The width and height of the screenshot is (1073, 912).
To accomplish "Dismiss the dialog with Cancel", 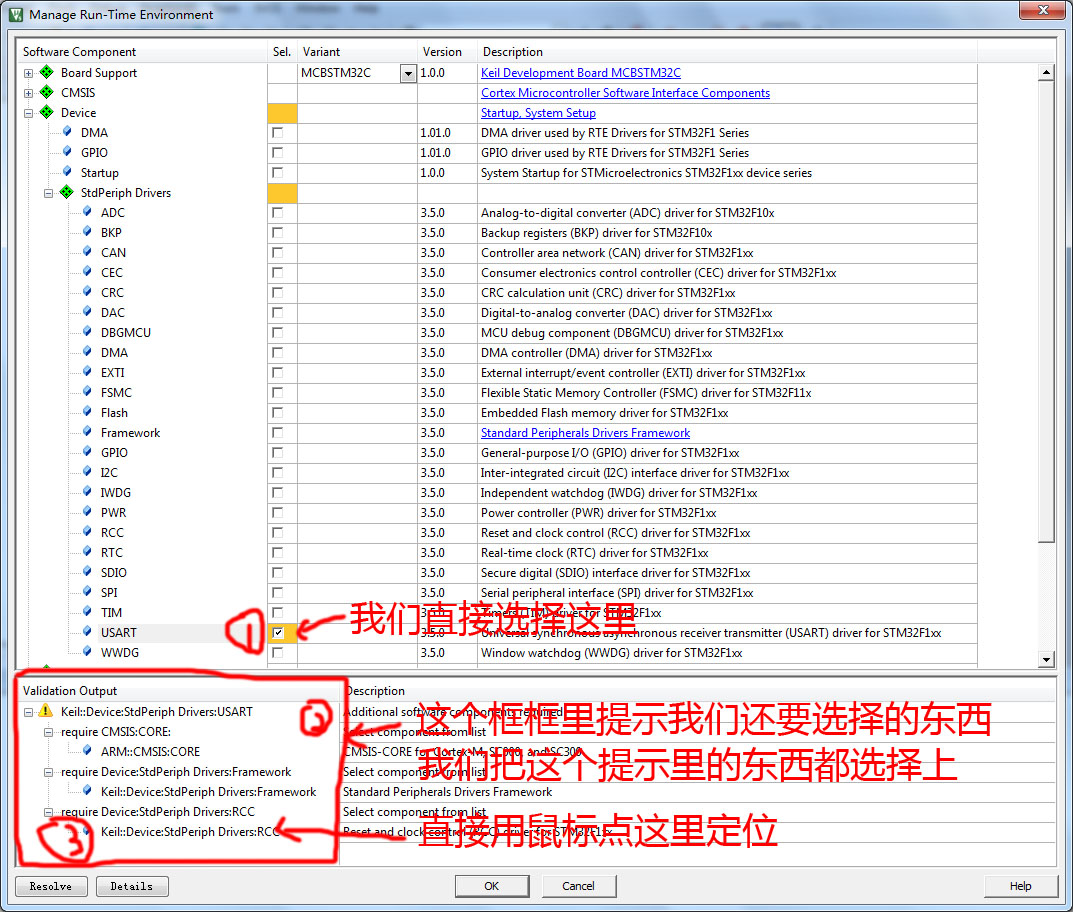I will [x=579, y=886].
